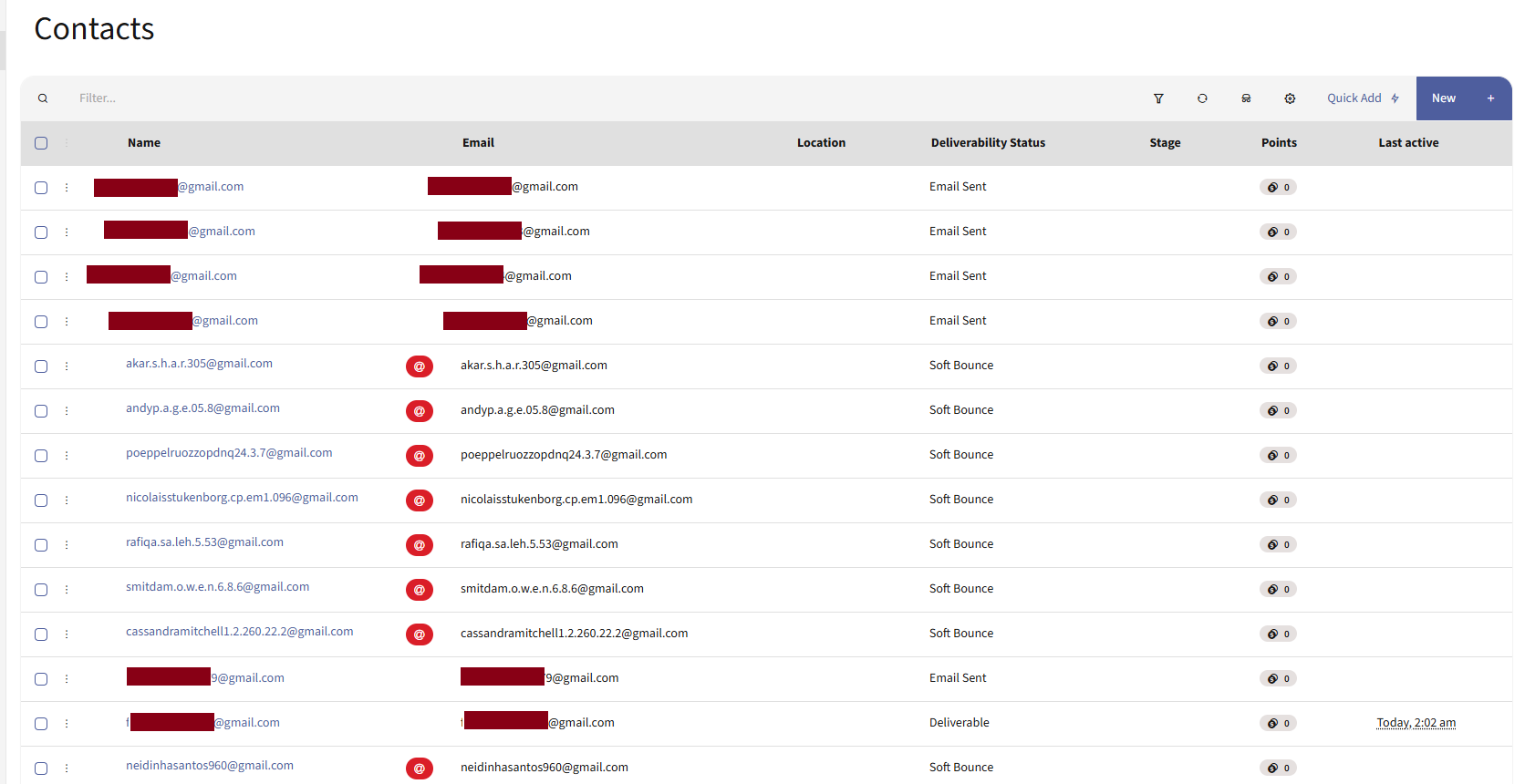
Task: Click the 'Deliverable' status cell
Action: (x=959, y=723)
